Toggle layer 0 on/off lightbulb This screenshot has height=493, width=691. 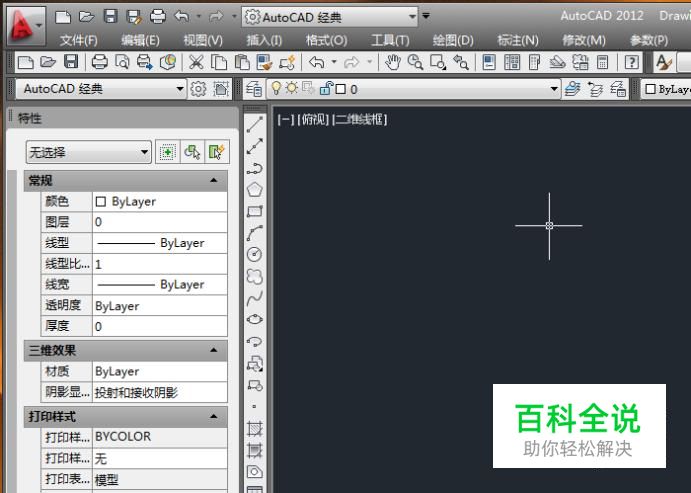pos(276,89)
